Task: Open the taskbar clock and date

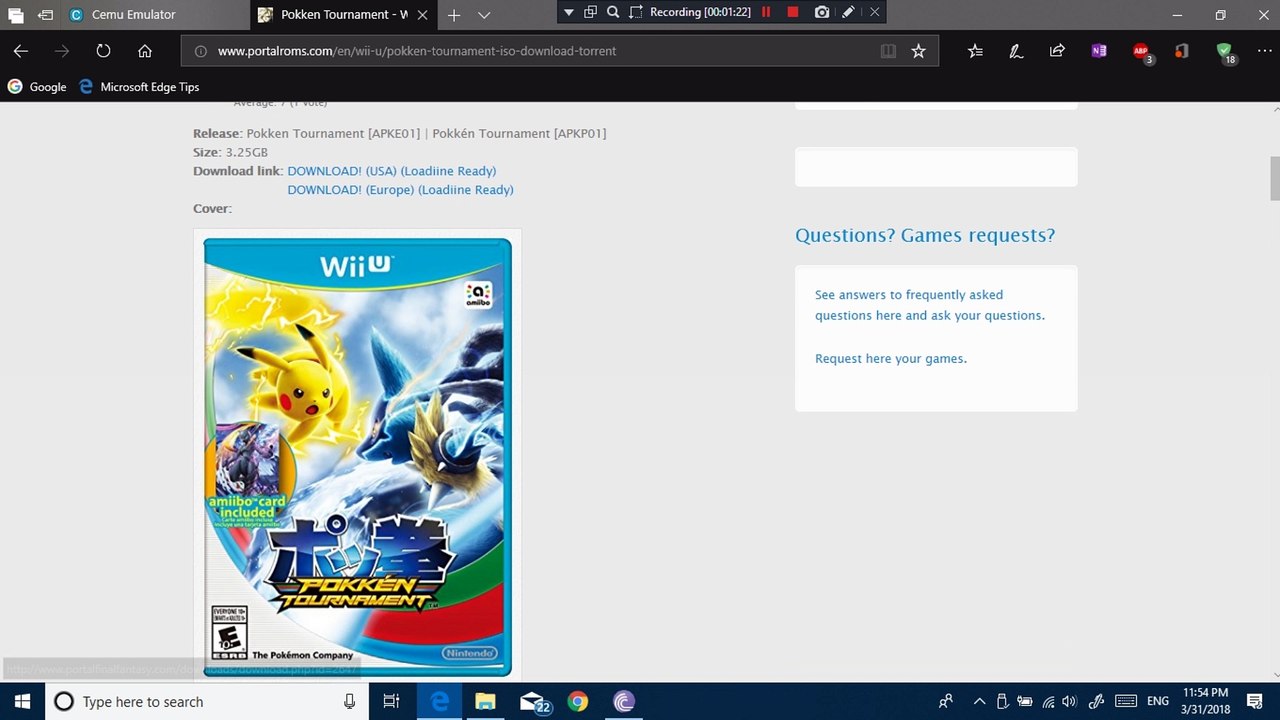Action: click(x=1205, y=702)
